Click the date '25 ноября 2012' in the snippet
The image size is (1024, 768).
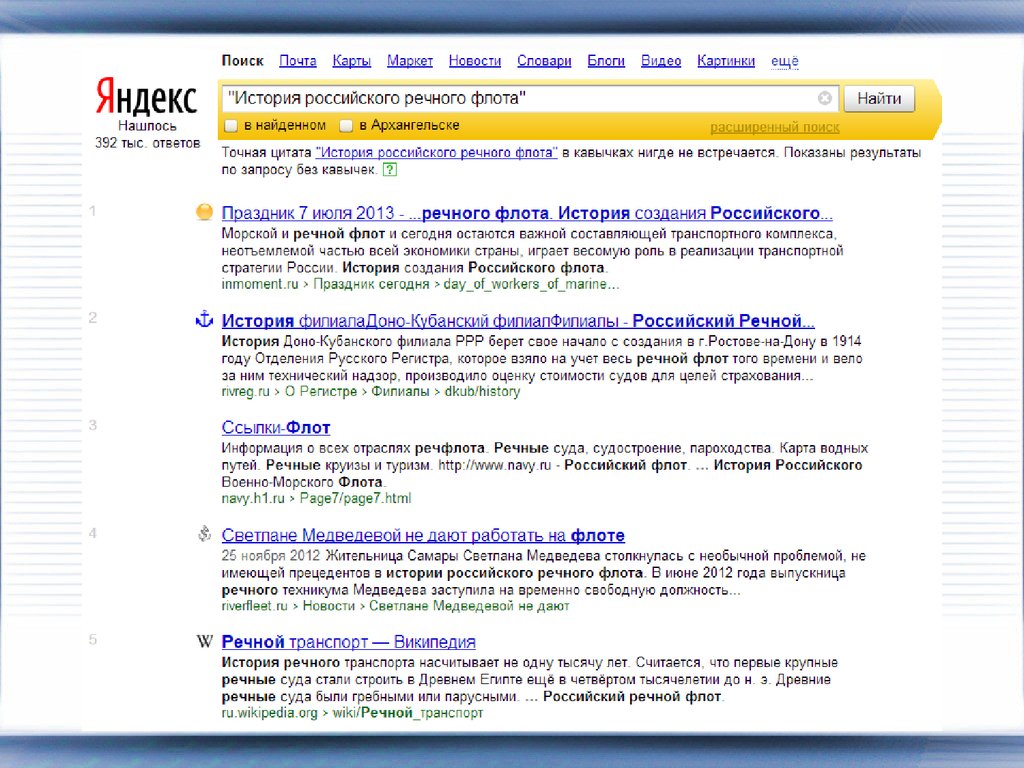pos(271,556)
